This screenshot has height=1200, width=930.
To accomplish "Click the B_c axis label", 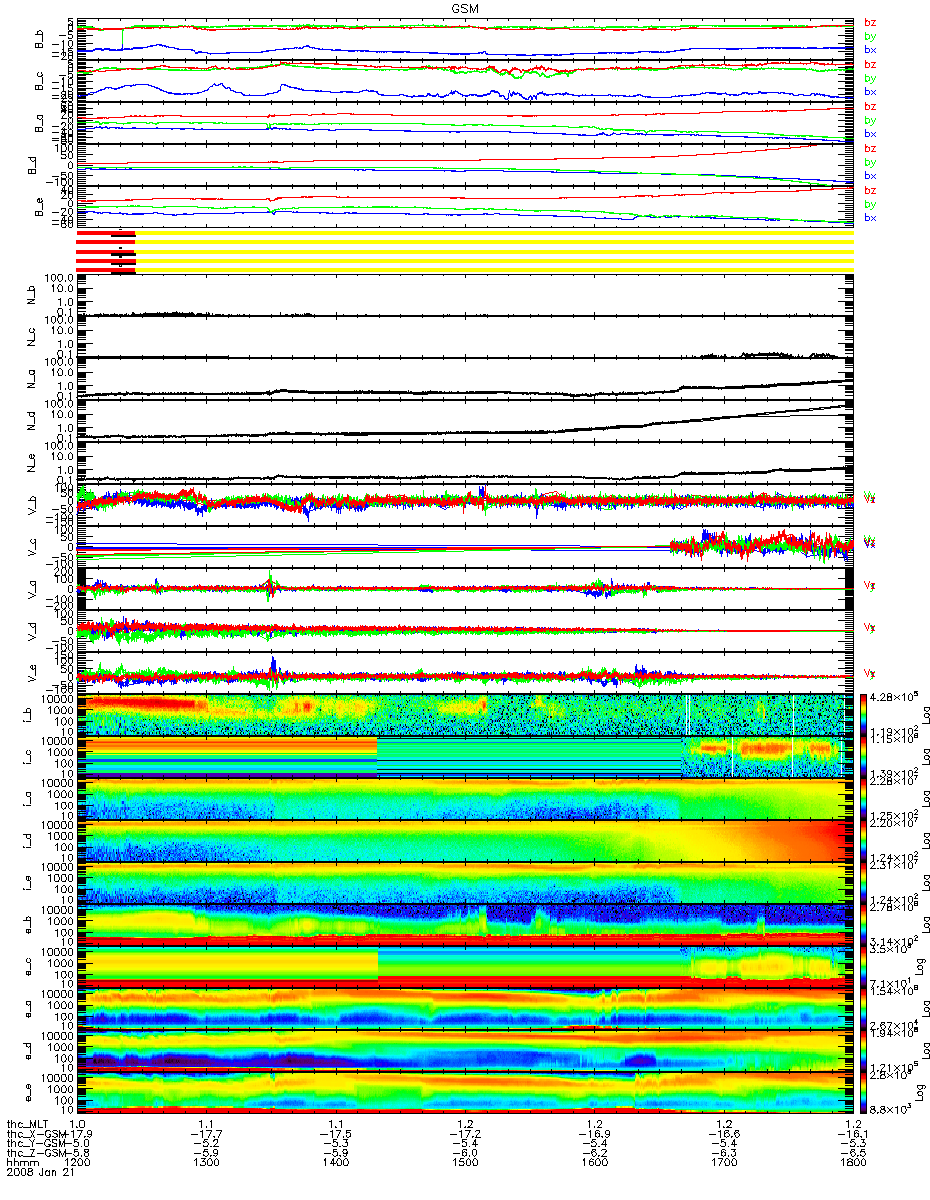I will click(x=41, y=81).
